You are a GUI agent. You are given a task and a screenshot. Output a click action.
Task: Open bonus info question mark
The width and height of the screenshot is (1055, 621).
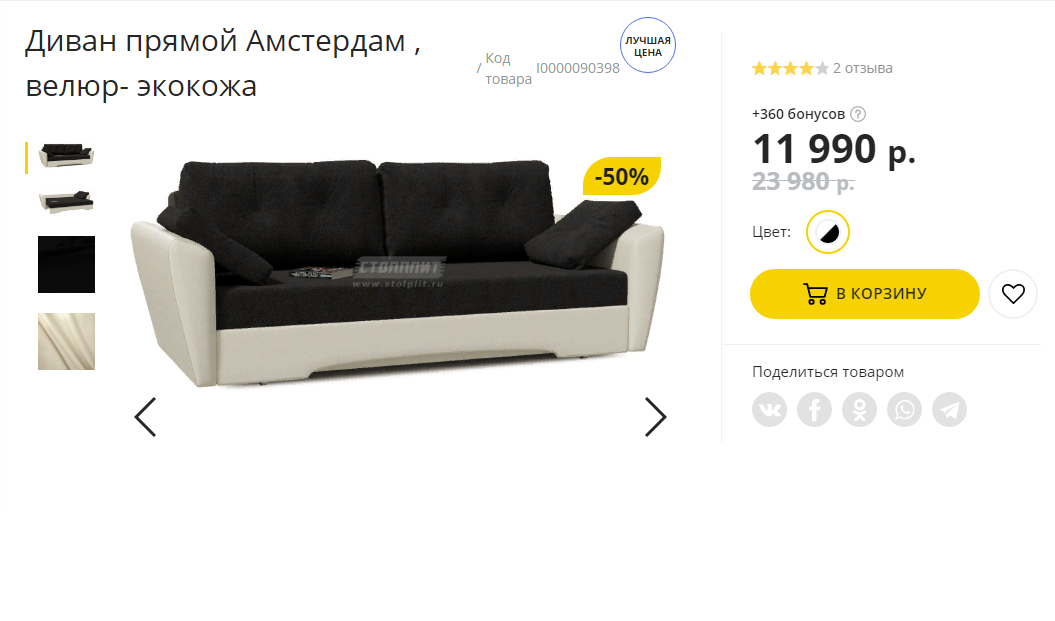click(858, 114)
